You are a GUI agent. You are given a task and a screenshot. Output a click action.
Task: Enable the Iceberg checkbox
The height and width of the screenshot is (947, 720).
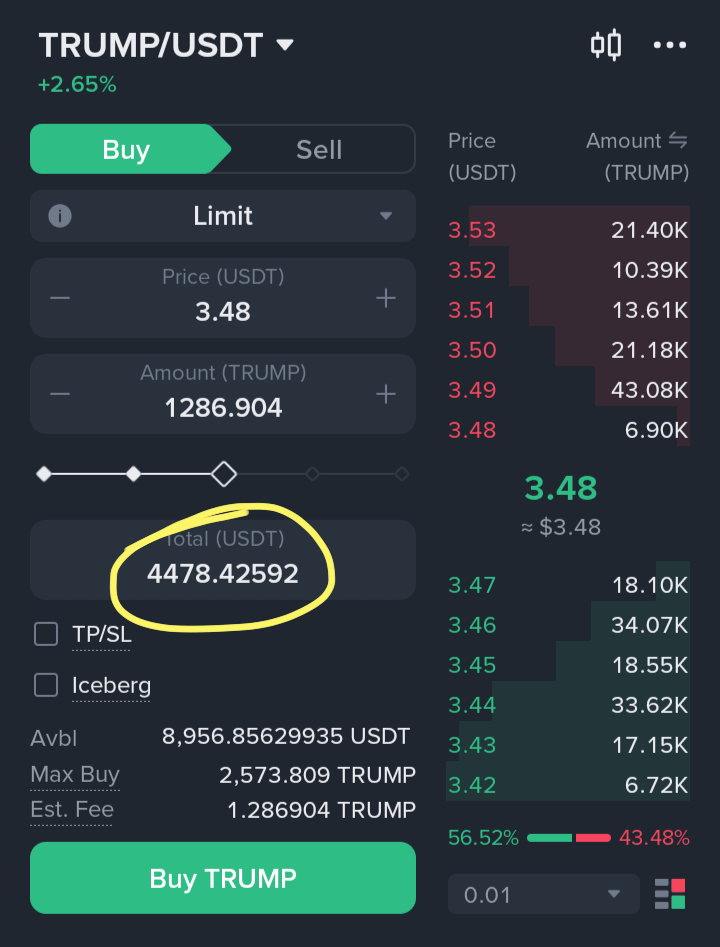[46, 685]
